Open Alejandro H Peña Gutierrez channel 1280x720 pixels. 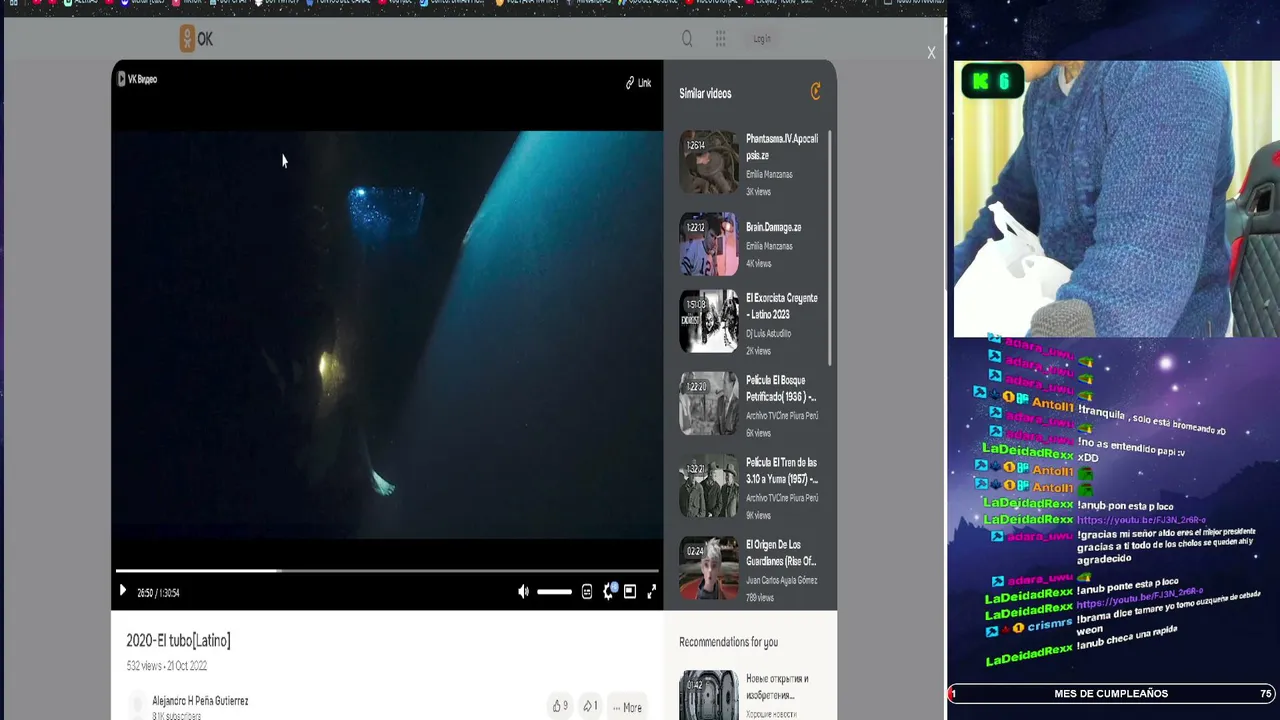200,701
